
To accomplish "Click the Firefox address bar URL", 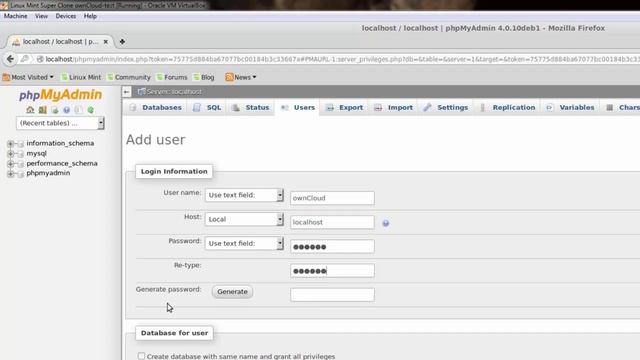I will click(342, 59).
